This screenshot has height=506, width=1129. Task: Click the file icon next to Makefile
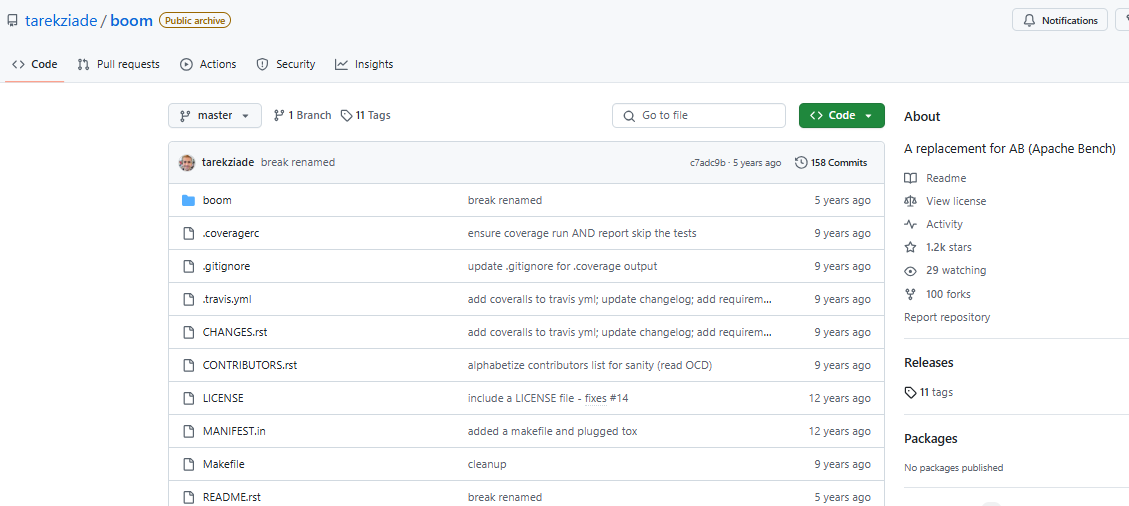click(x=189, y=464)
